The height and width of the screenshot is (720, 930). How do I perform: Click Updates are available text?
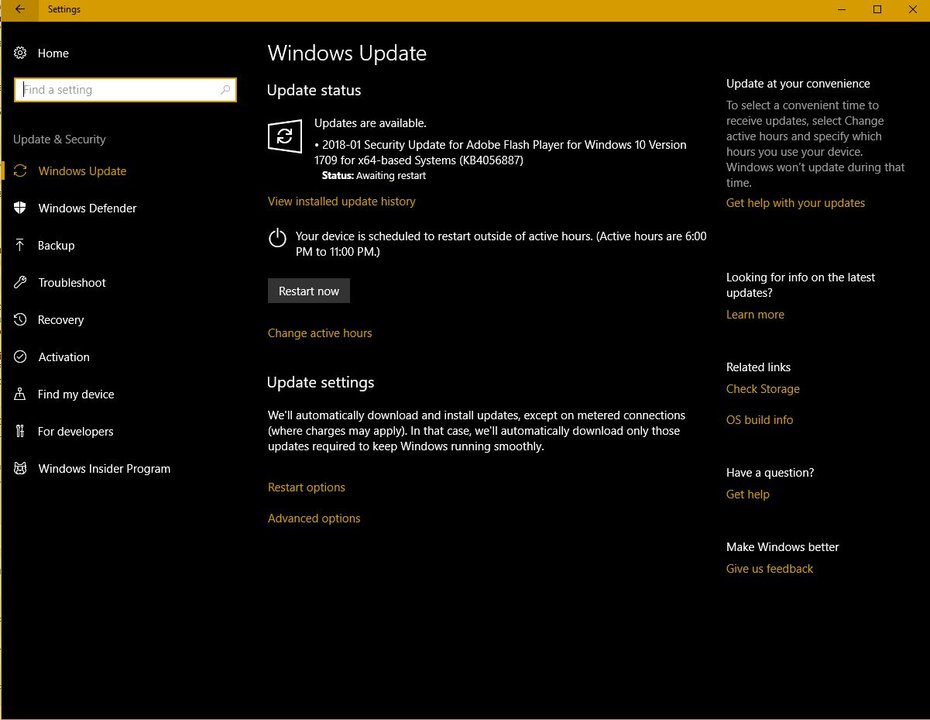(370, 123)
